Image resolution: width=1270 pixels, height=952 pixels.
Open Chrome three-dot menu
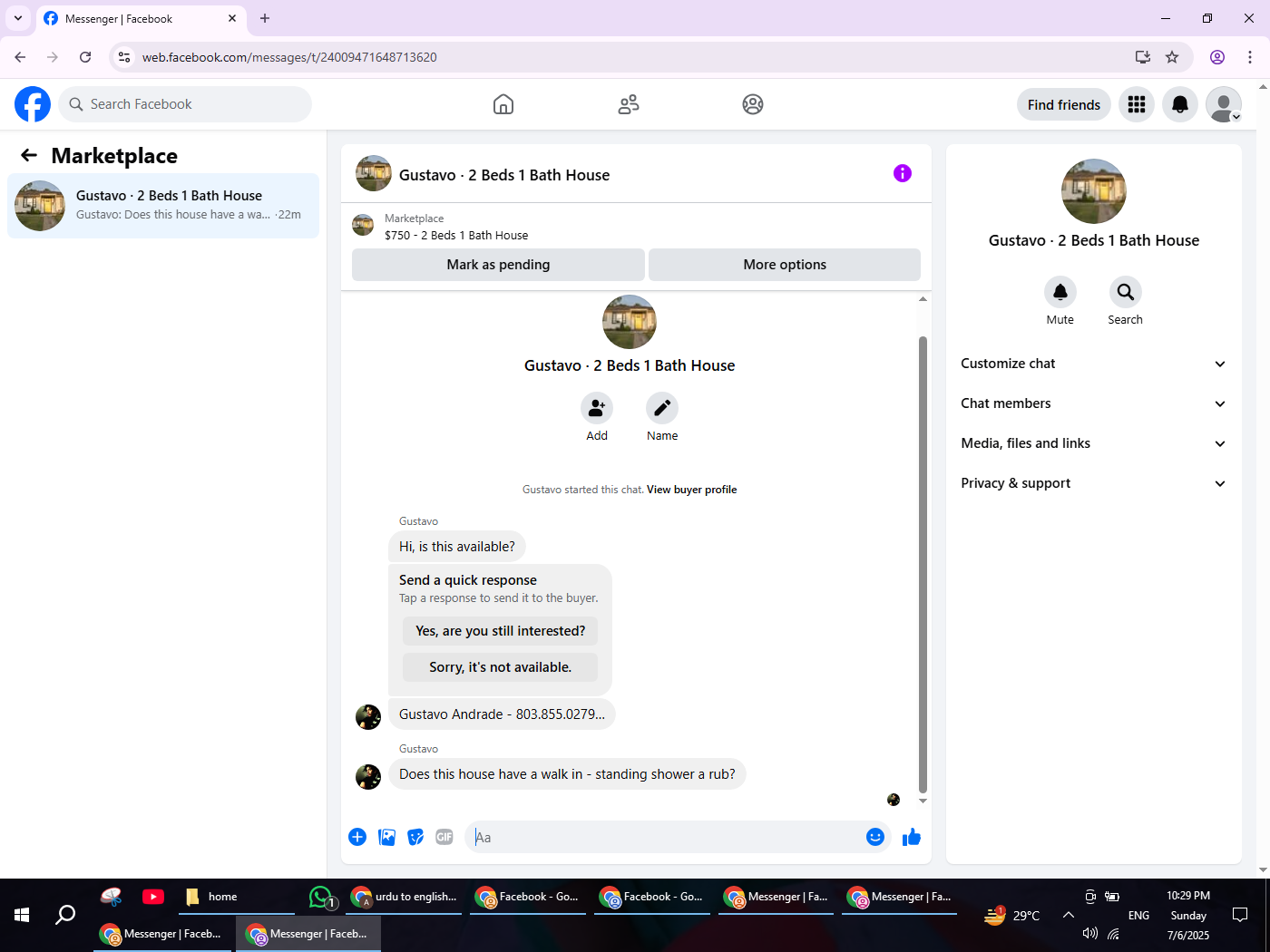(1250, 57)
